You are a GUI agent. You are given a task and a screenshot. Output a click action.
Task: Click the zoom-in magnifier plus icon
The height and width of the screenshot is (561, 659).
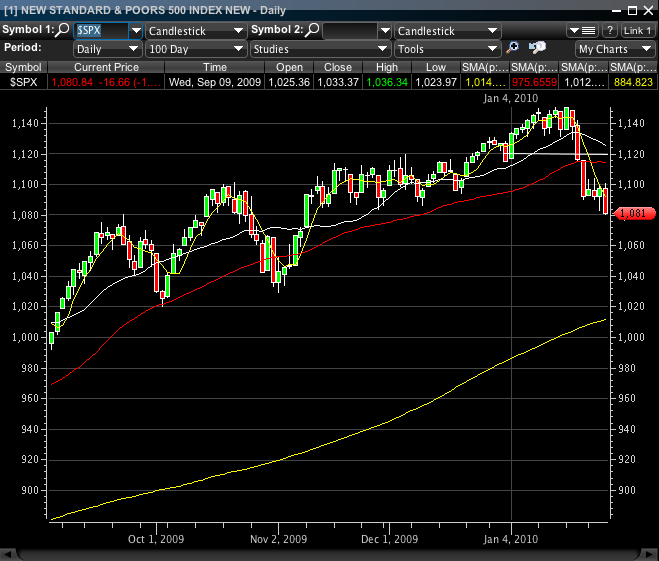pos(513,48)
